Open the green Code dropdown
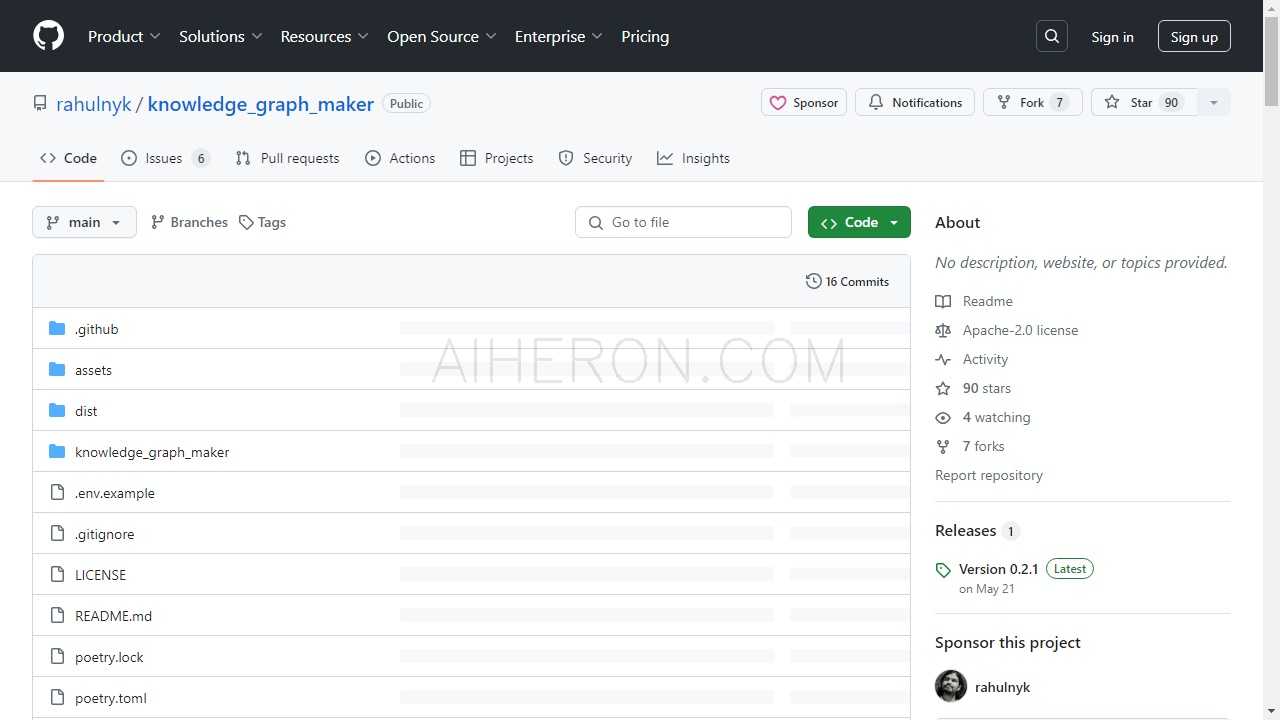 point(858,221)
